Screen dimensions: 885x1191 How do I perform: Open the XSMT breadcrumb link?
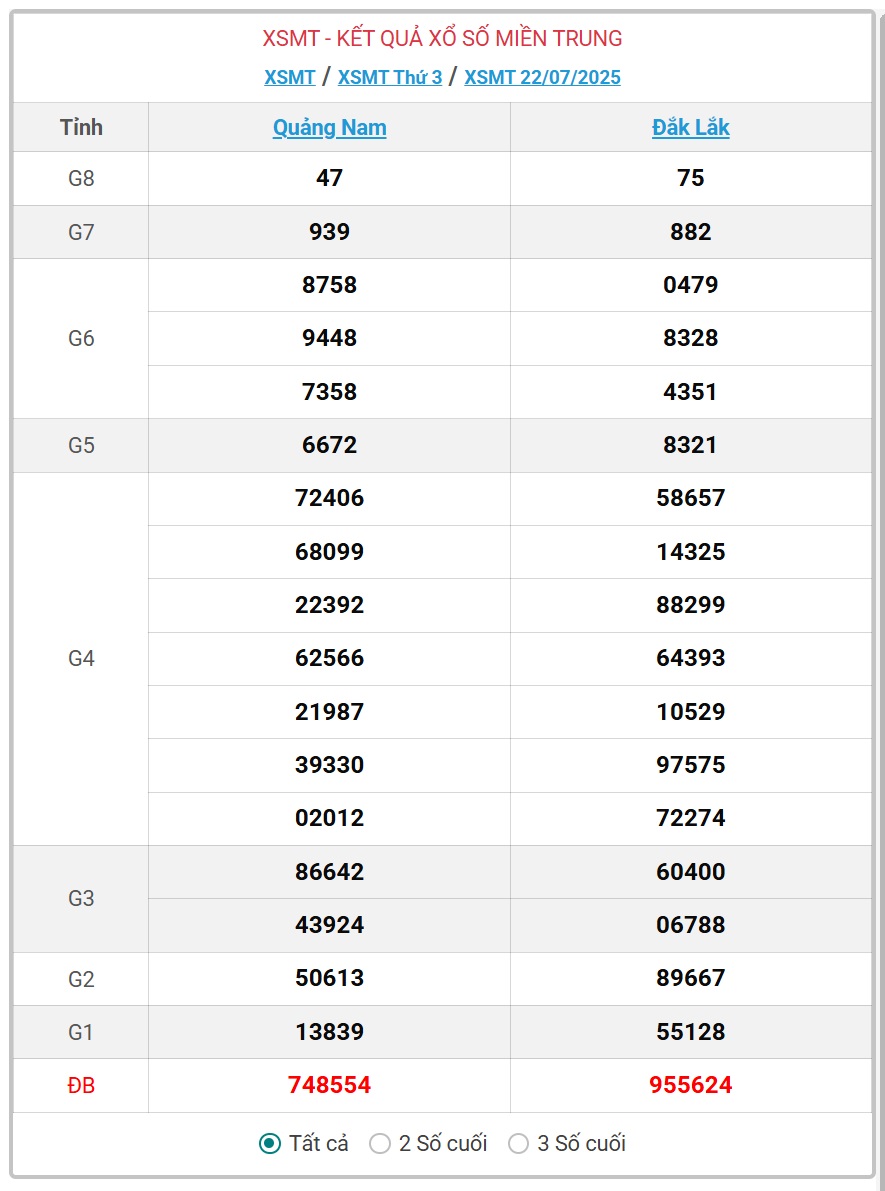(289, 77)
